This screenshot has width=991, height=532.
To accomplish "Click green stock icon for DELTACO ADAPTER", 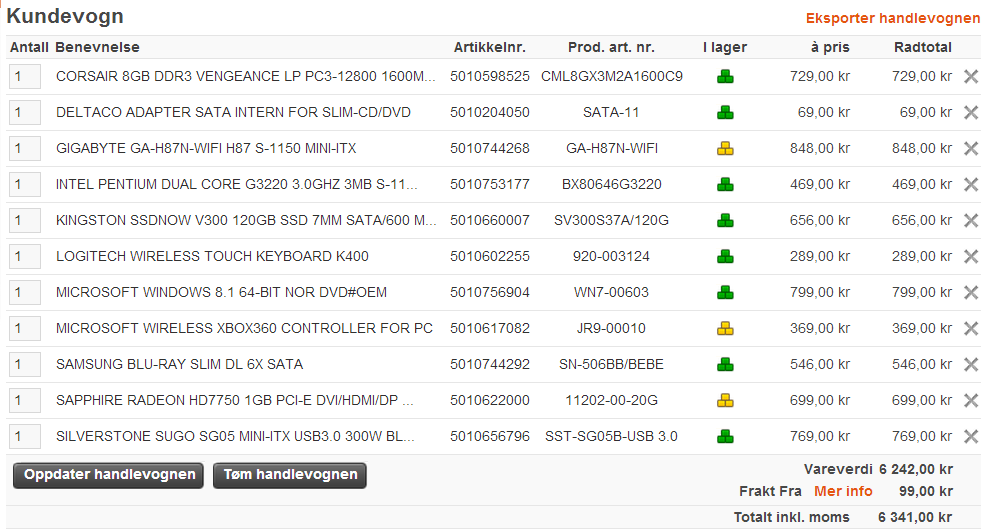I will pyautogui.click(x=725, y=112).
